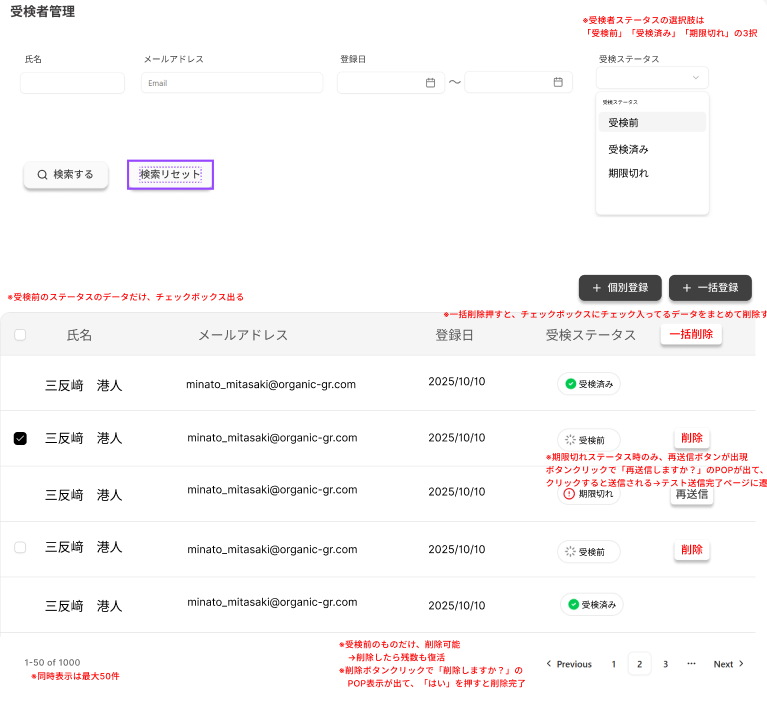The image size is (767, 710).
Task: Go to page 3 in pagination
Action: pos(665,664)
